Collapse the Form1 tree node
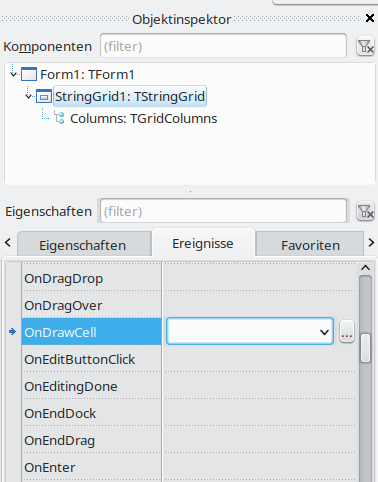 coord(14,74)
